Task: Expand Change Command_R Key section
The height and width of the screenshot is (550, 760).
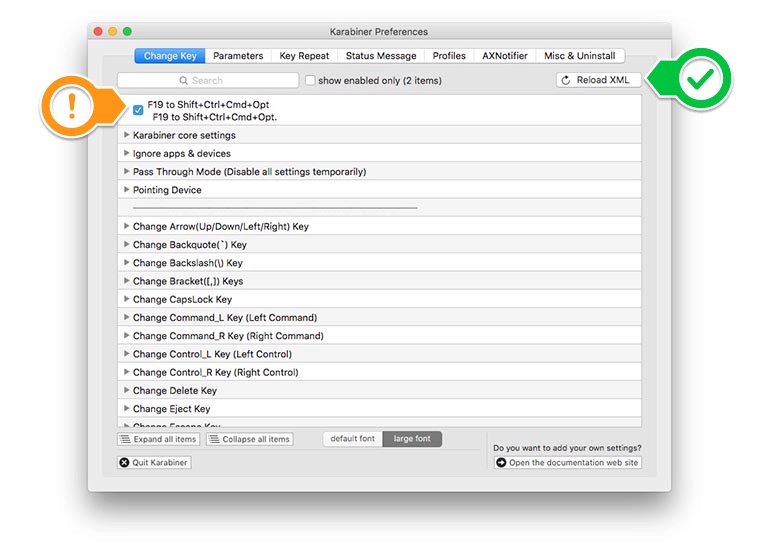Action: click(x=126, y=335)
